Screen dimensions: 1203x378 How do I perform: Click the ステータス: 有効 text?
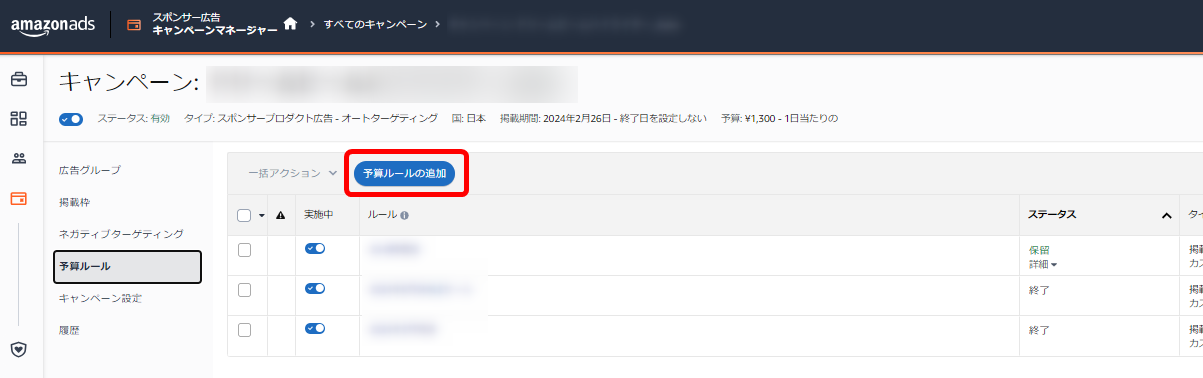(x=134, y=119)
